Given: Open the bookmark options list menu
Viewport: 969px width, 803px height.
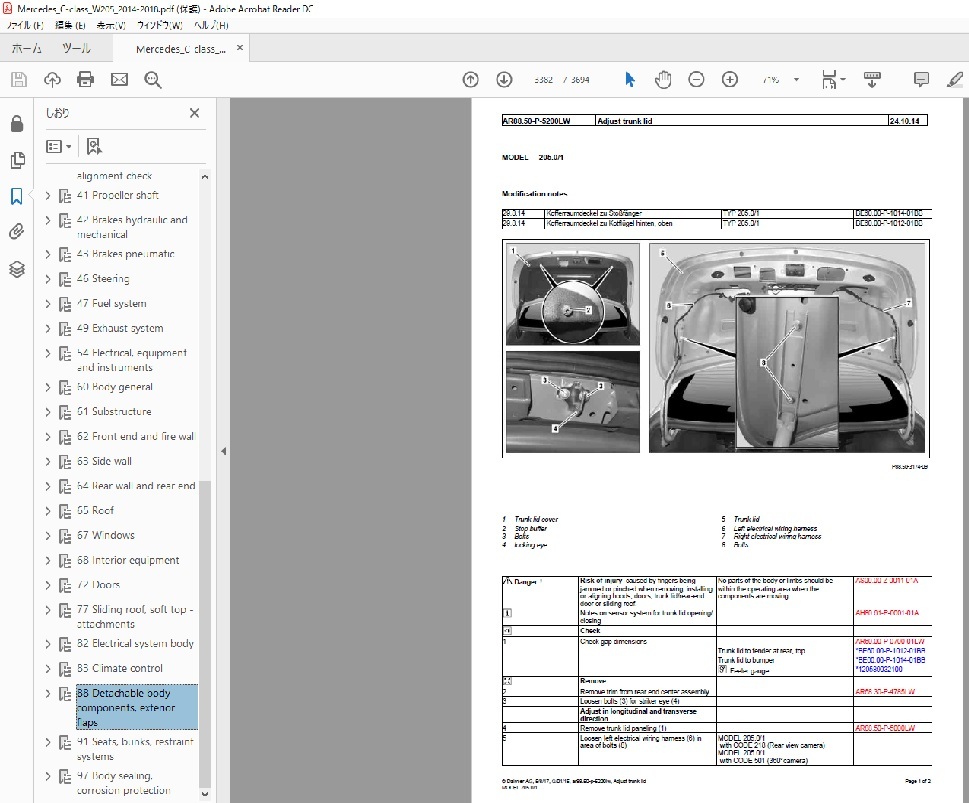Looking at the screenshot, I should click(x=59, y=147).
